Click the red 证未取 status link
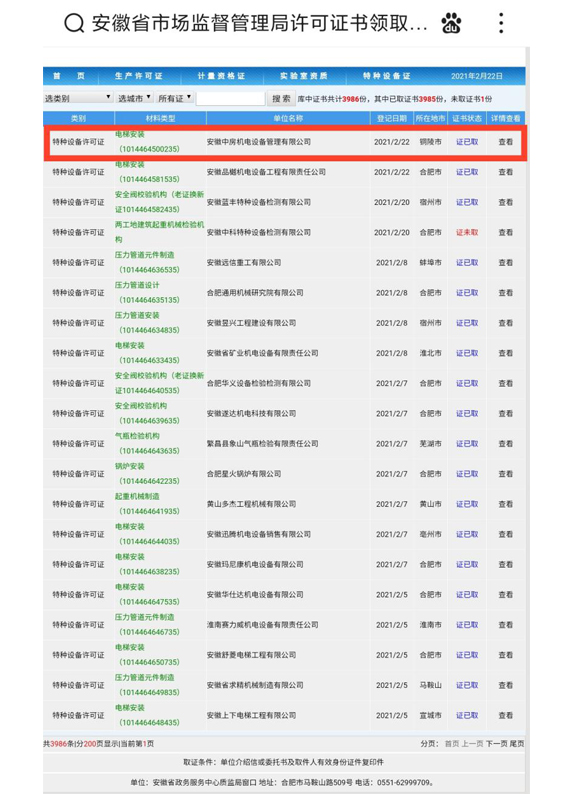Viewport: 572px width, 794px height. [x=467, y=232]
